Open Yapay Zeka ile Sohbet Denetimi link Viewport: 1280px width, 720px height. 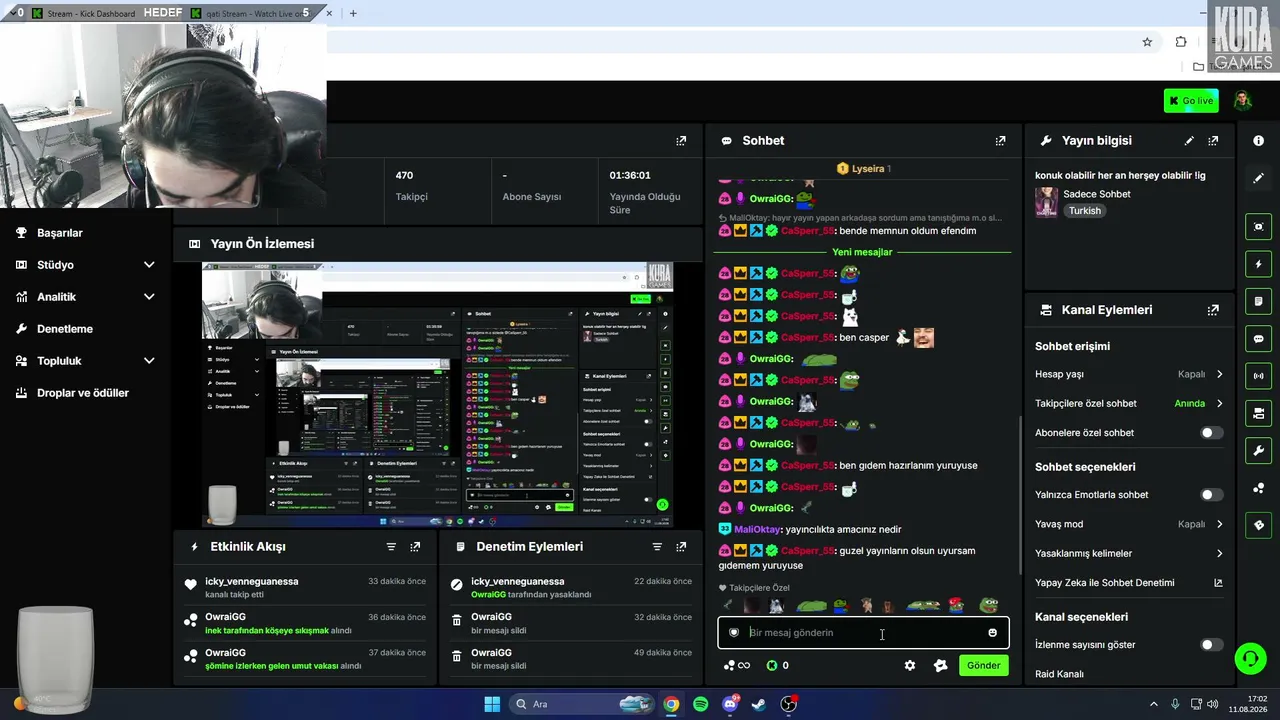point(1130,583)
